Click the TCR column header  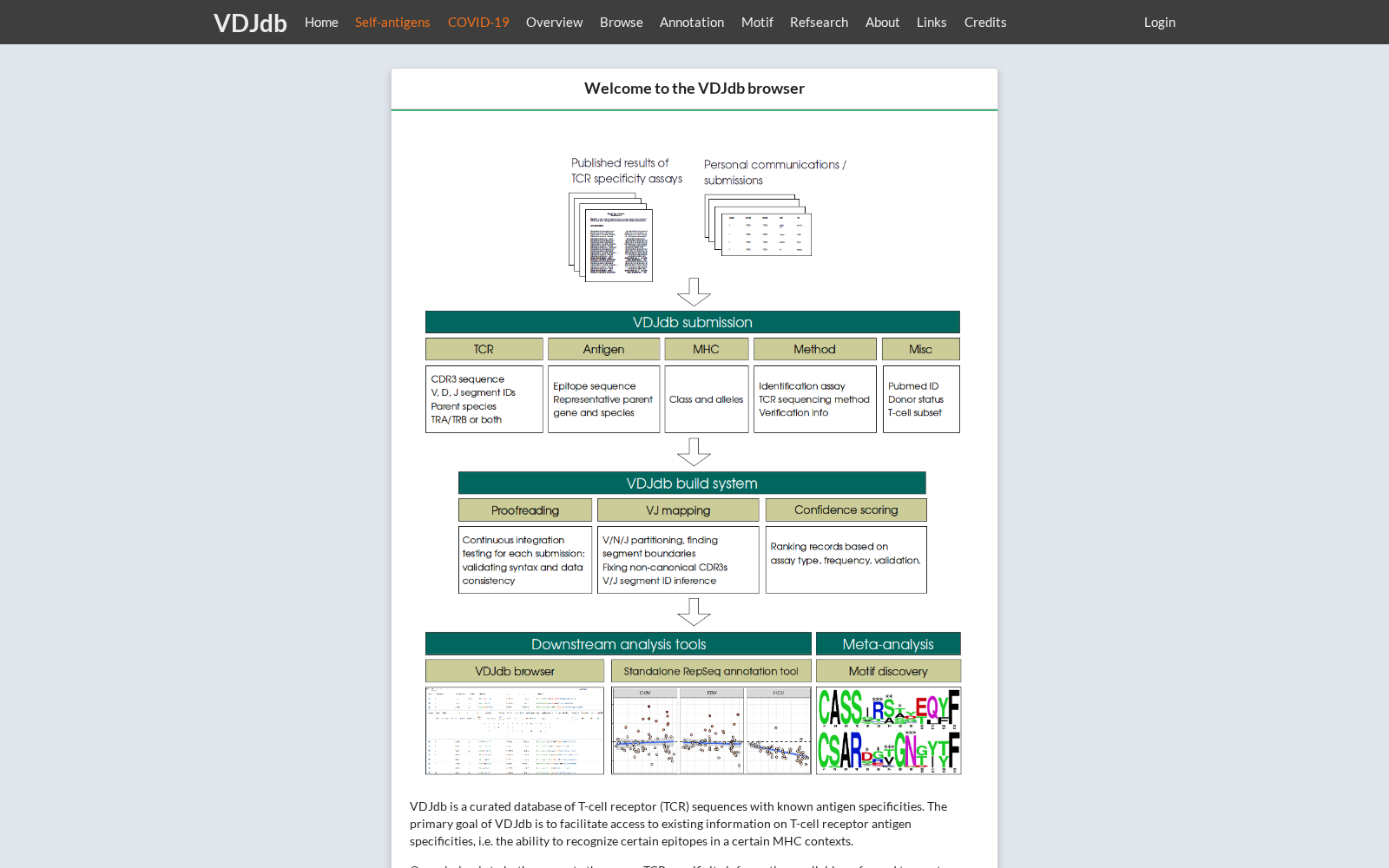pyautogui.click(x=484, y=349)
